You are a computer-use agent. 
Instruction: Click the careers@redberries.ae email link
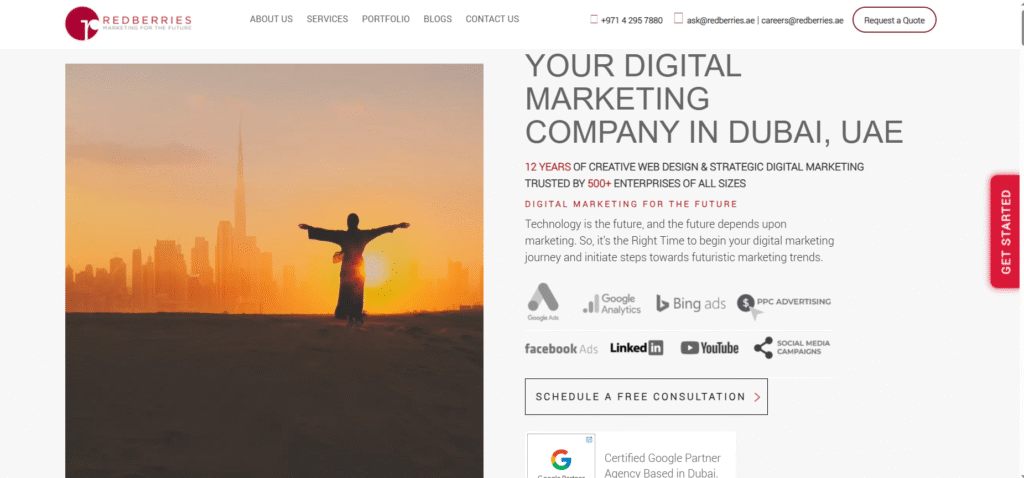tap(802, 20)
